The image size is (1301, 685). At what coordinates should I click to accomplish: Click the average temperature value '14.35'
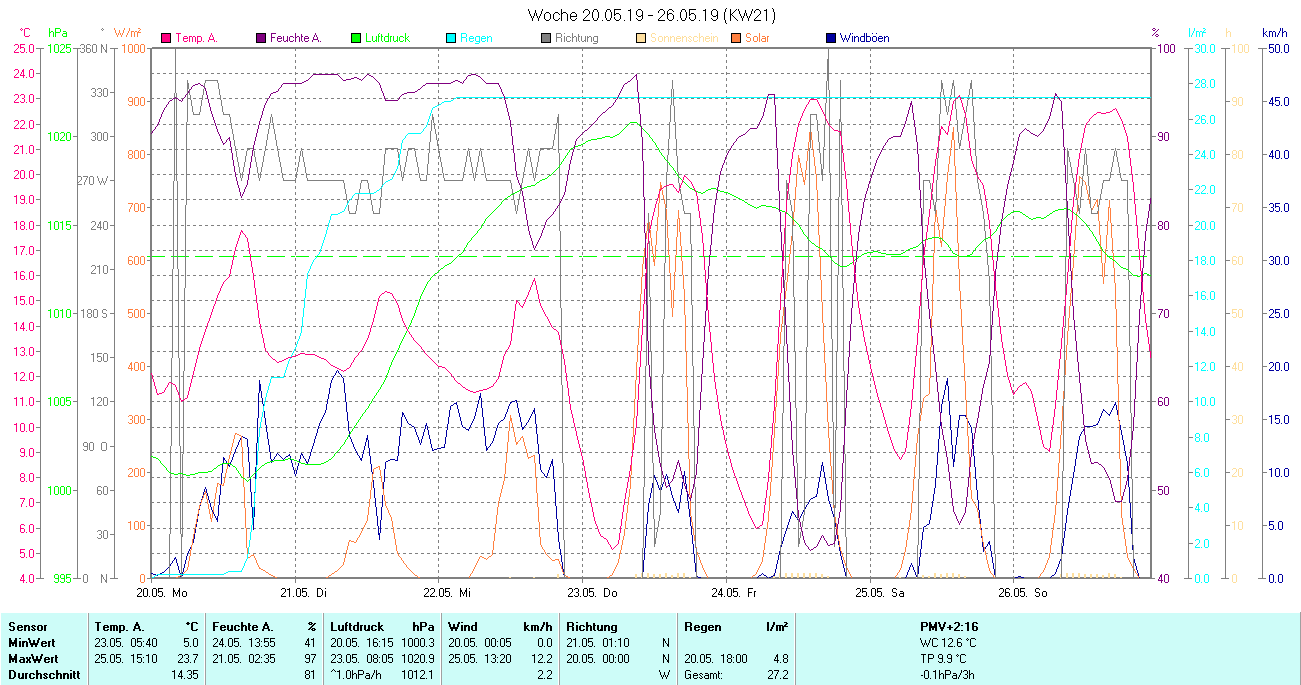tap(185, 675)
